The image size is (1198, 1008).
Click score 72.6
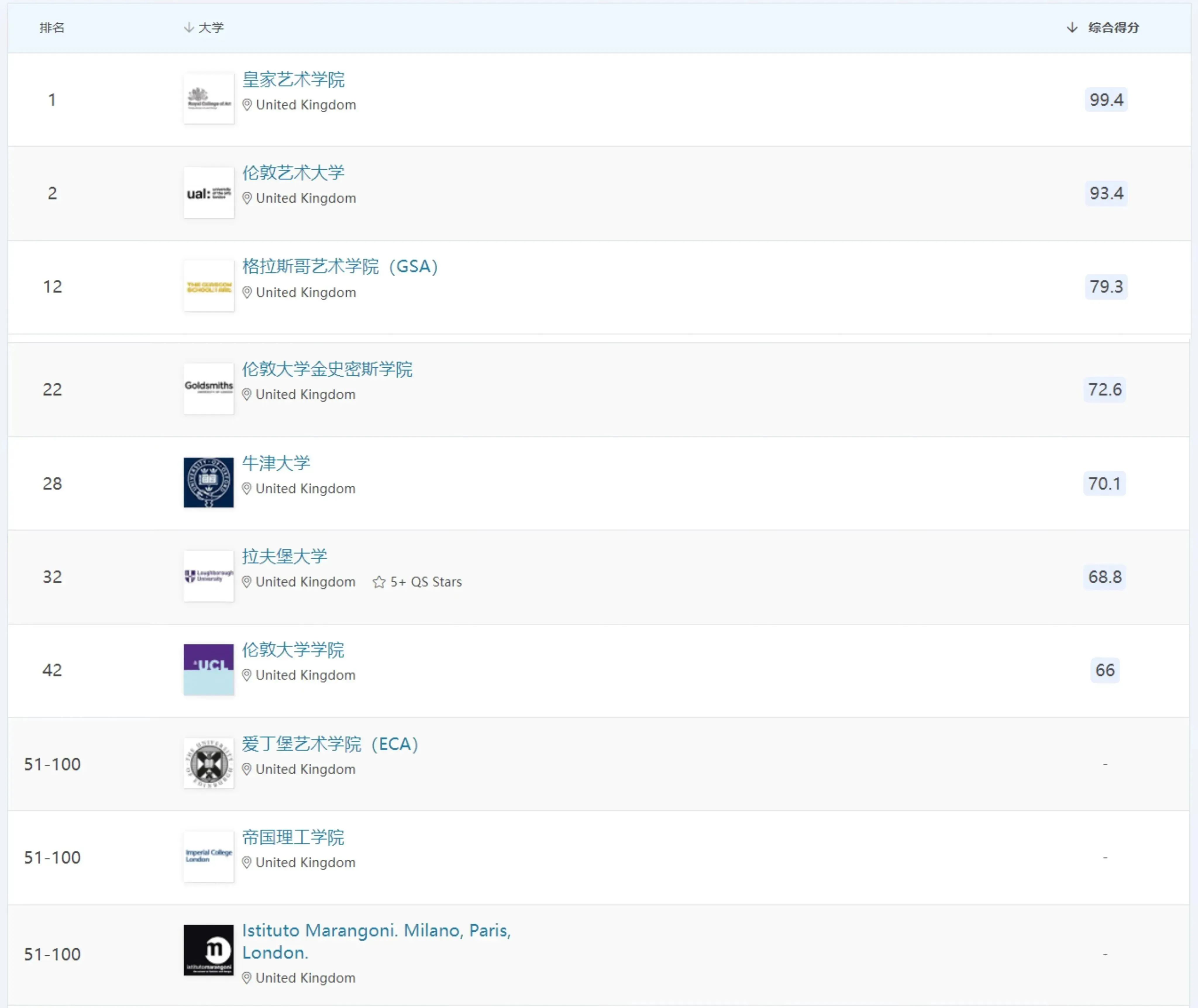pyautogui.click(x=1105, y=389)
